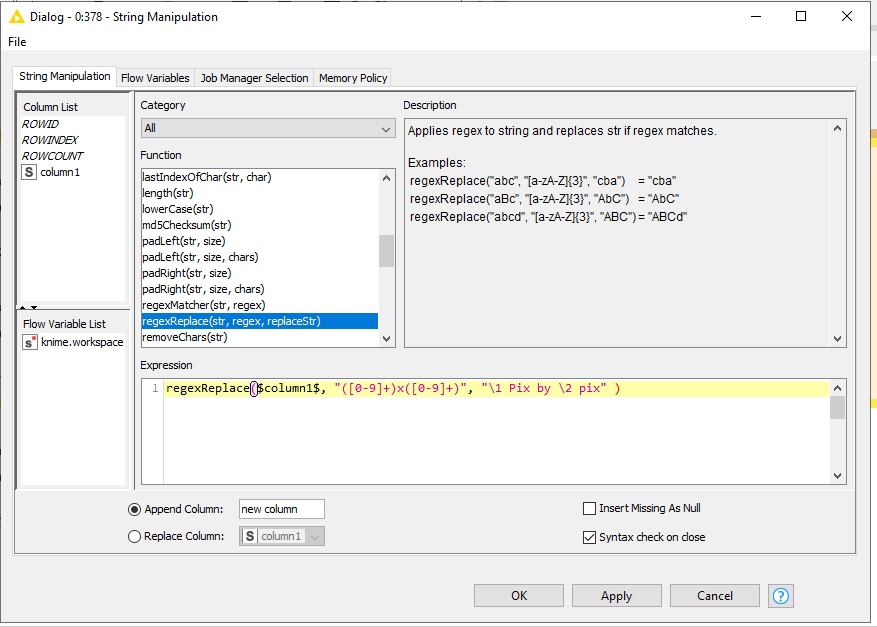Switch to Flow Variables tab
877x627 pixels.
tap(155, 78)
